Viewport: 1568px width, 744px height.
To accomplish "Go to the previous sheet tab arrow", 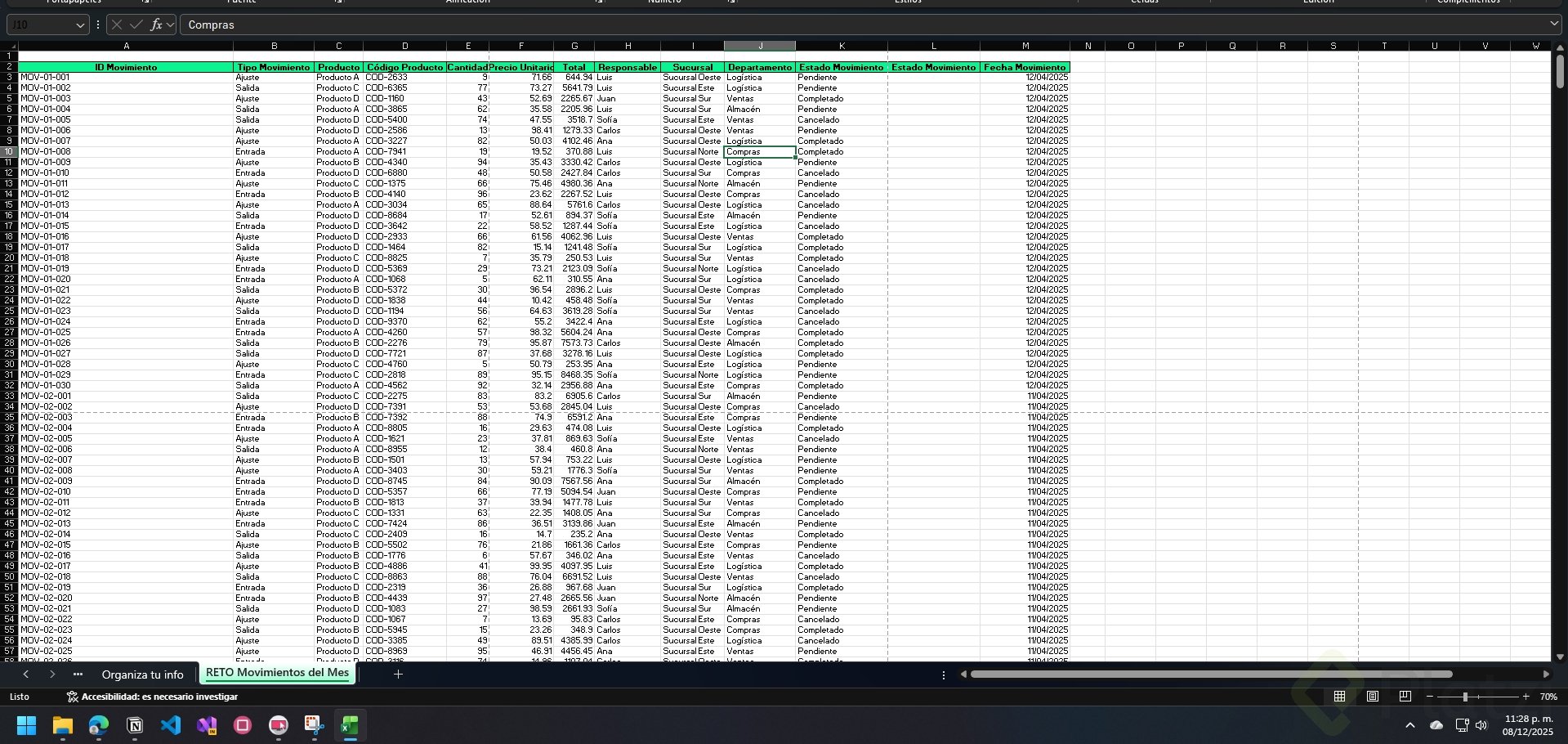I will [26, 675].
